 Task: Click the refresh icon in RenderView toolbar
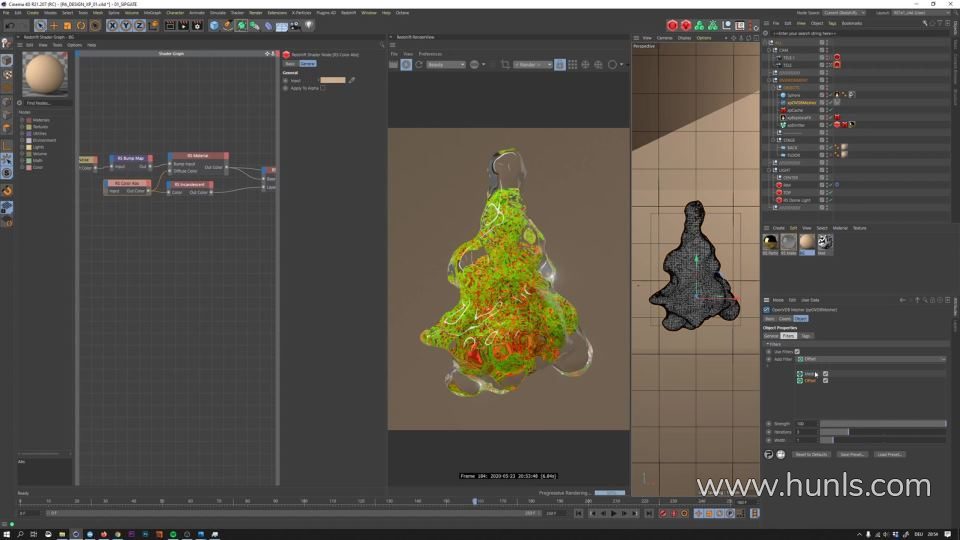pyautogui.click(x=419, y=64)
